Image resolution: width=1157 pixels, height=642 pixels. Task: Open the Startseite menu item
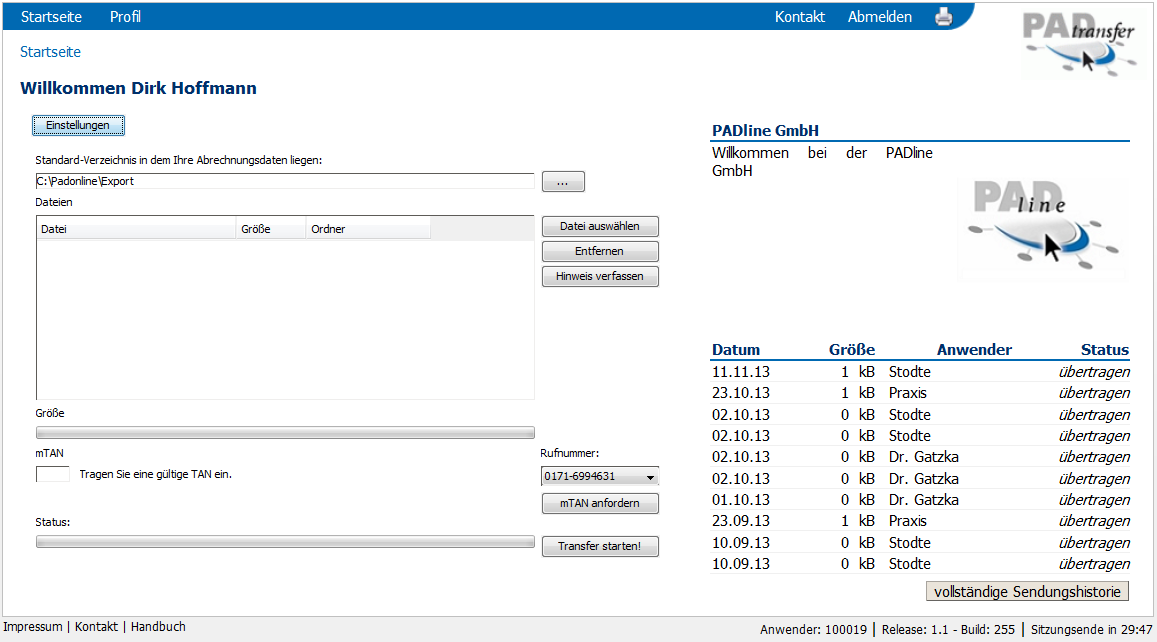[51, 17]
